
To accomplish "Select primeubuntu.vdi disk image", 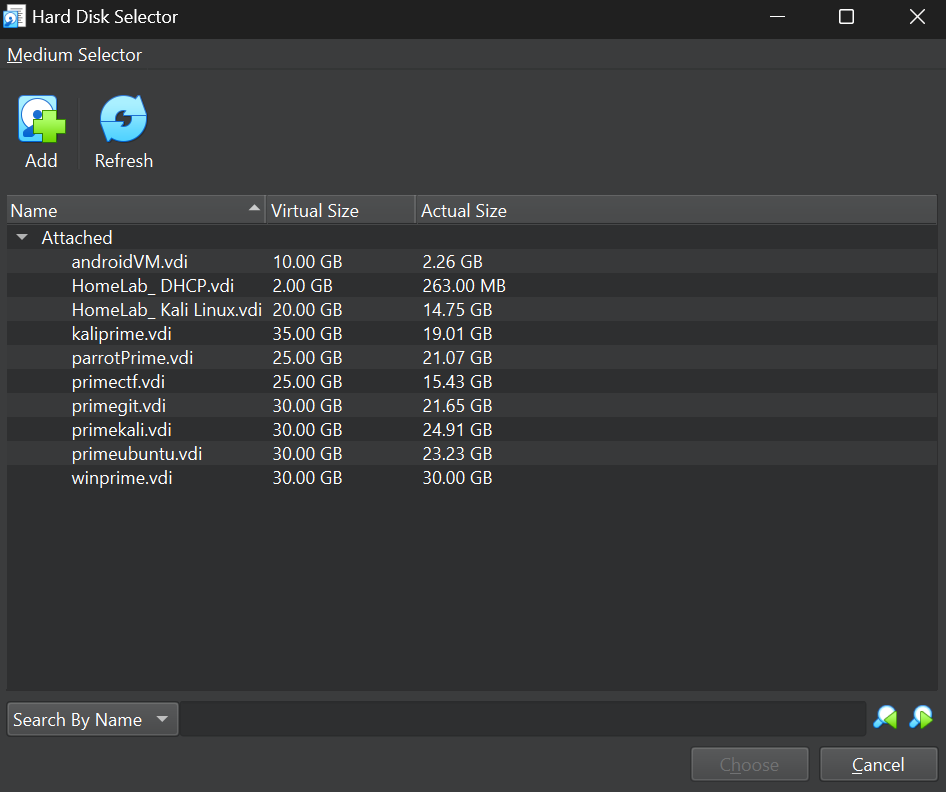I will [x=137, y=454].
